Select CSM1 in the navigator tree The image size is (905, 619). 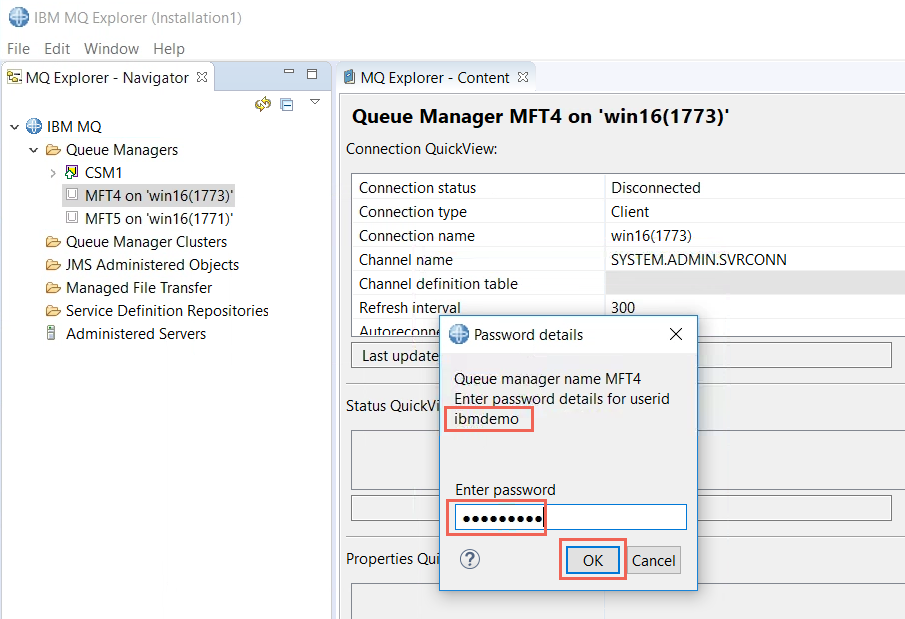pyautogui.click(x=103, y=173)
